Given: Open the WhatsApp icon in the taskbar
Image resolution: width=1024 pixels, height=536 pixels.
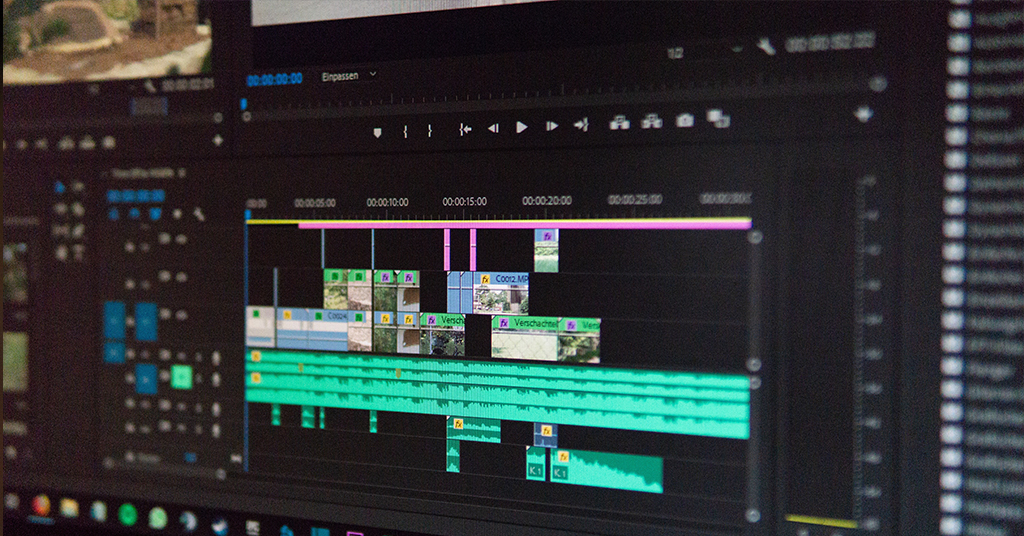Looking at the screenshot, I should click(157, 518).
